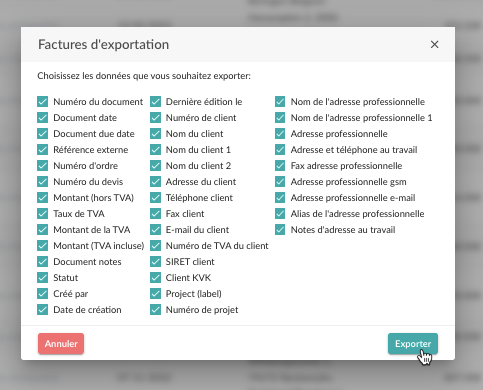The width and height of the screenshot is (483, 390).
Task: Toggle Nom du client 2 checkbox
Action: 155,166
